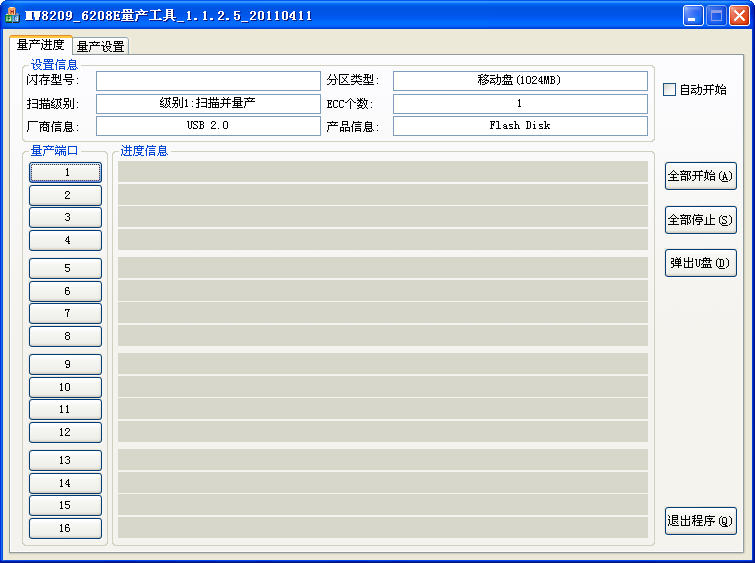Choose port button 8
Image resolution: width=755 pixels, height=563 pixels.
pyautogui.click(x=66, y=336)
